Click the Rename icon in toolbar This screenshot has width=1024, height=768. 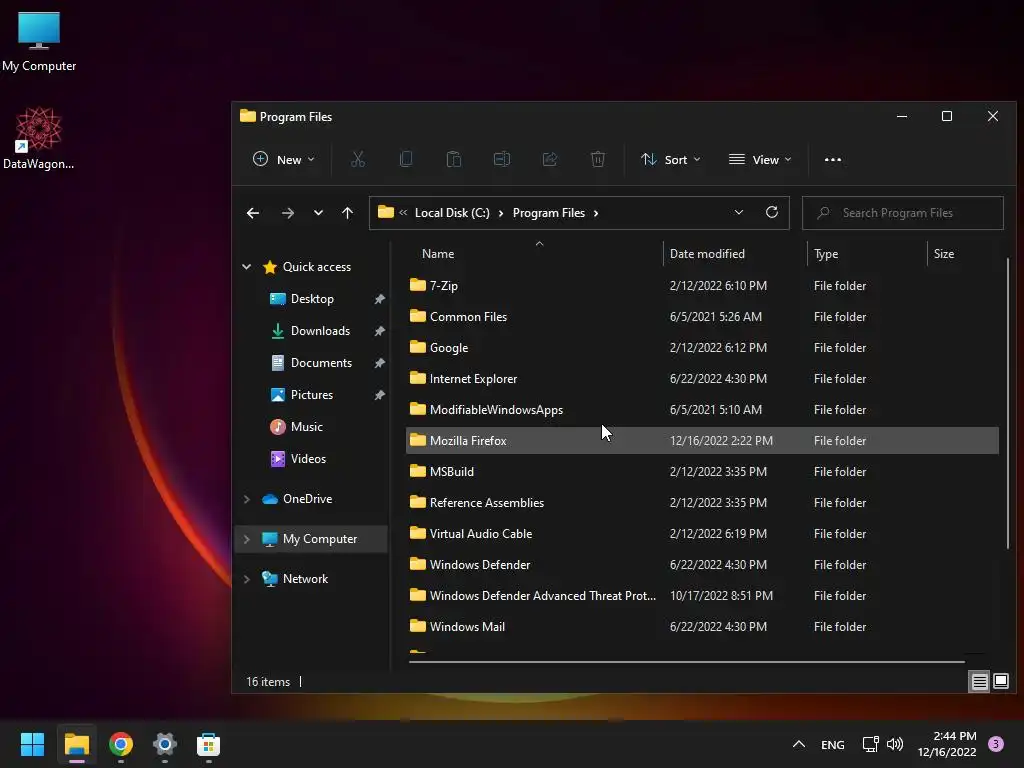click(x=502, y=159)
